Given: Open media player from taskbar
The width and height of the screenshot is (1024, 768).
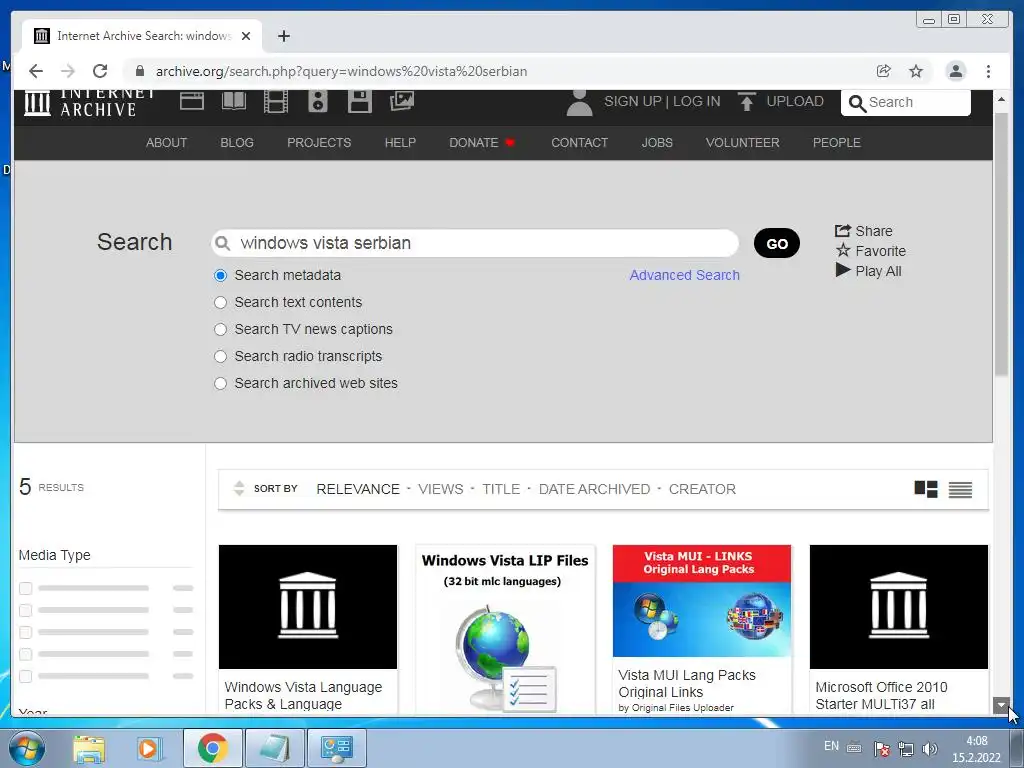Looking at the screenshot, I should [149, 748].
